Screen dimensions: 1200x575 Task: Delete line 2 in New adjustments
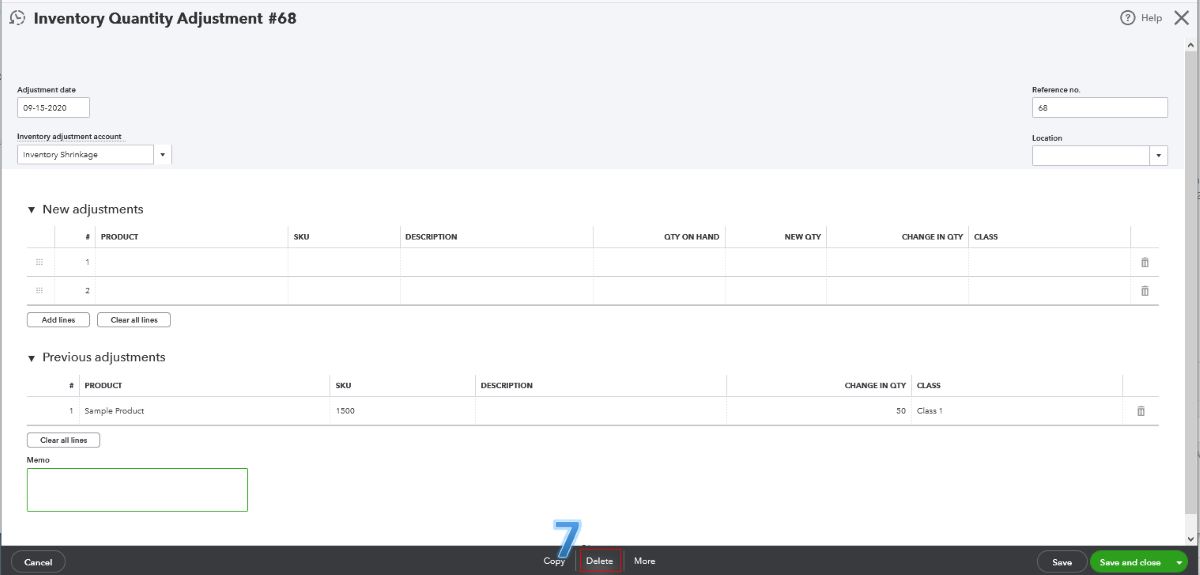[x=1145, y=291]
